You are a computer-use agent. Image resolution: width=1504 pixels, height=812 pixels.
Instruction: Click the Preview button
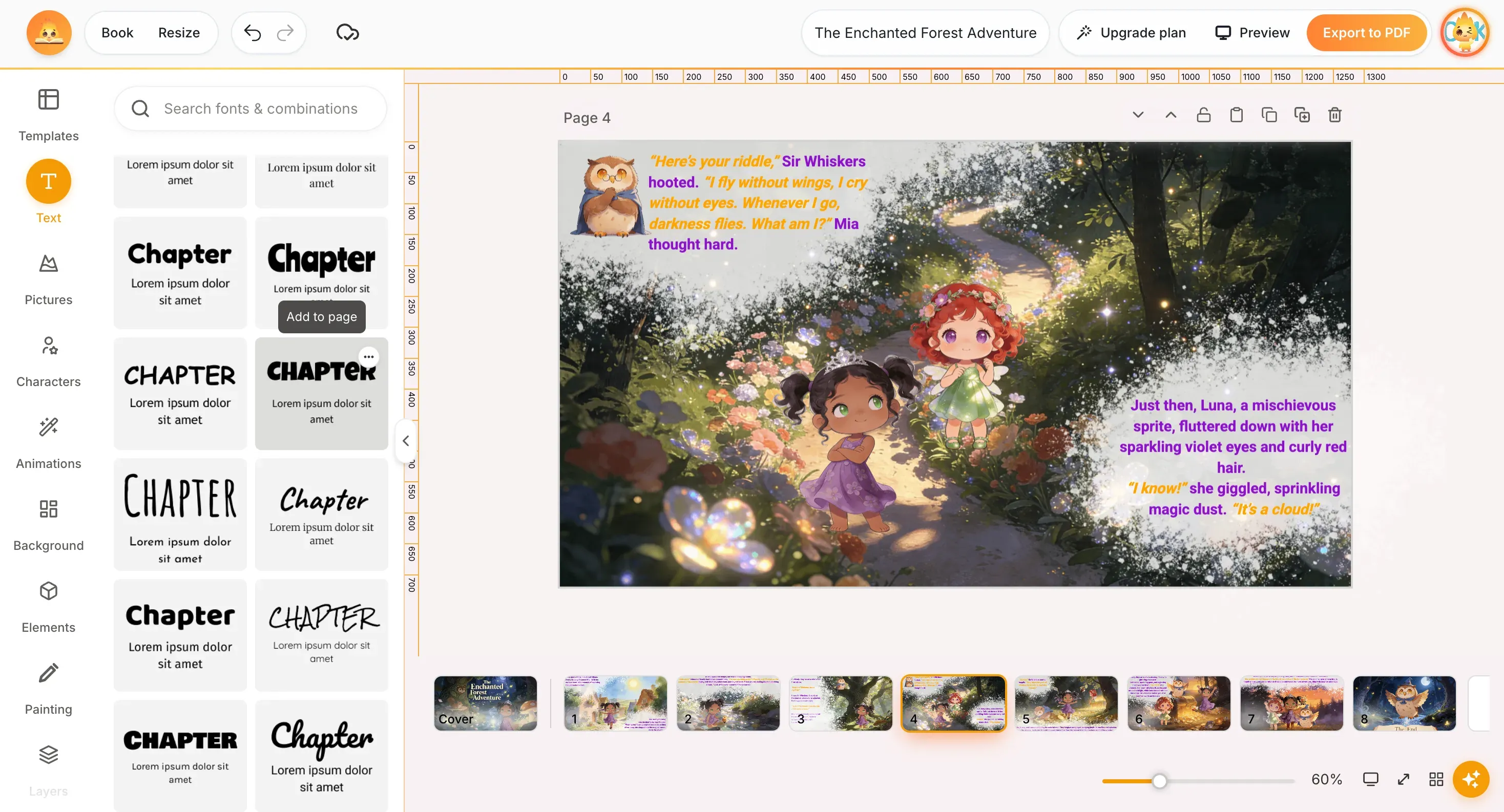point(1252,33)
